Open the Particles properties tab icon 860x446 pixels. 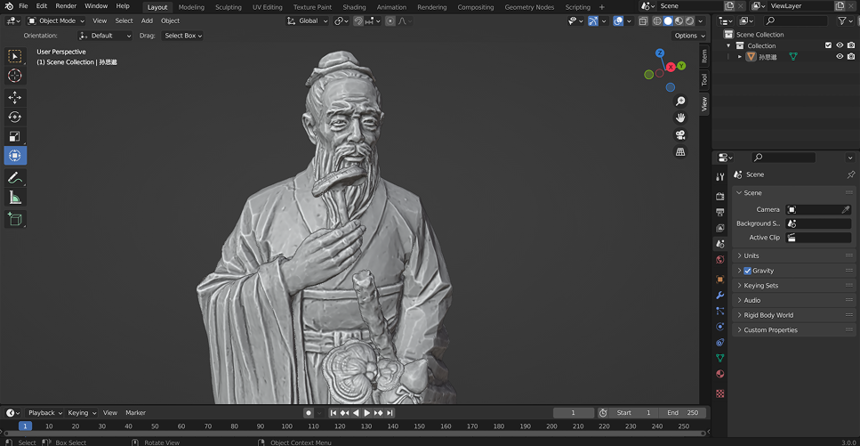click(720, 311)
